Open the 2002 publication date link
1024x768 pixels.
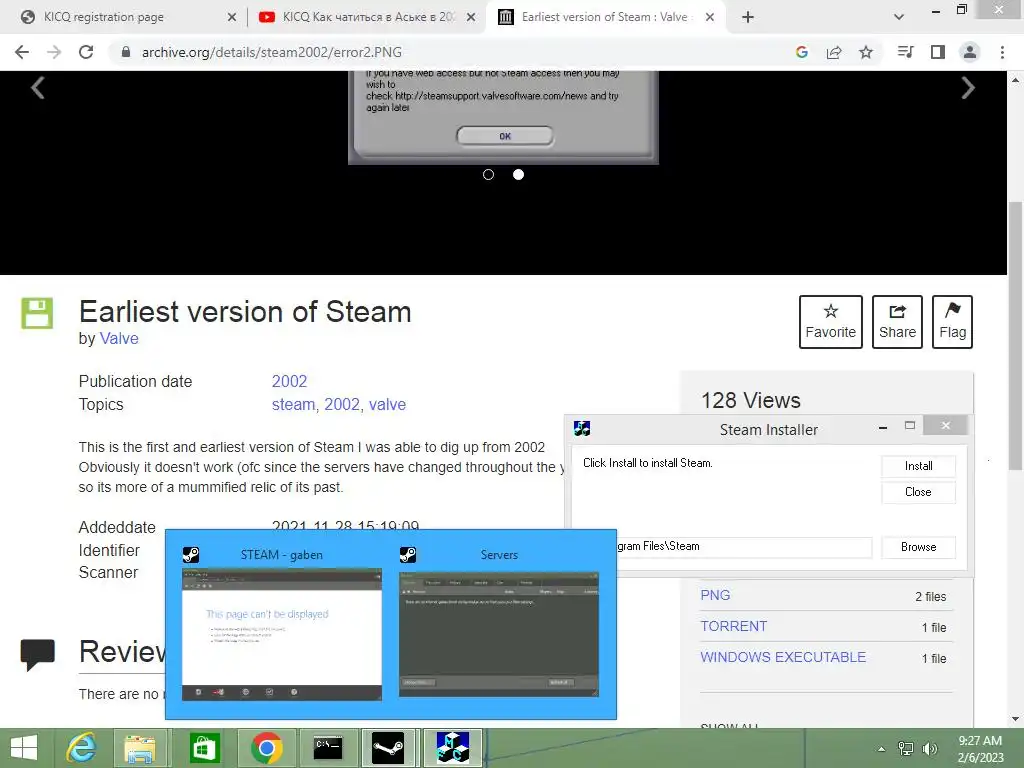(x=289, y=381)
